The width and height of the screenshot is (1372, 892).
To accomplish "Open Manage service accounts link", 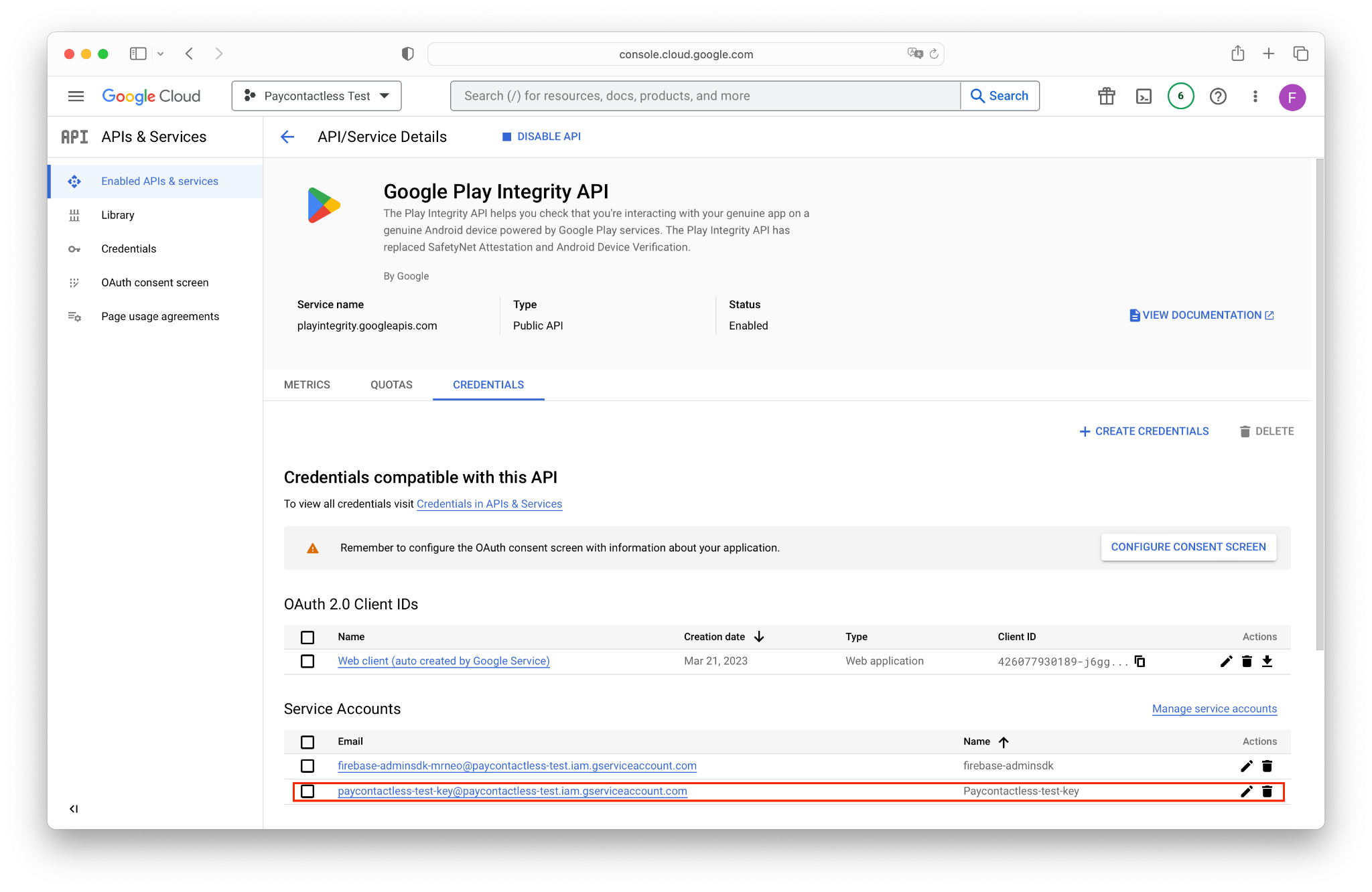I will coord(1214,709).
